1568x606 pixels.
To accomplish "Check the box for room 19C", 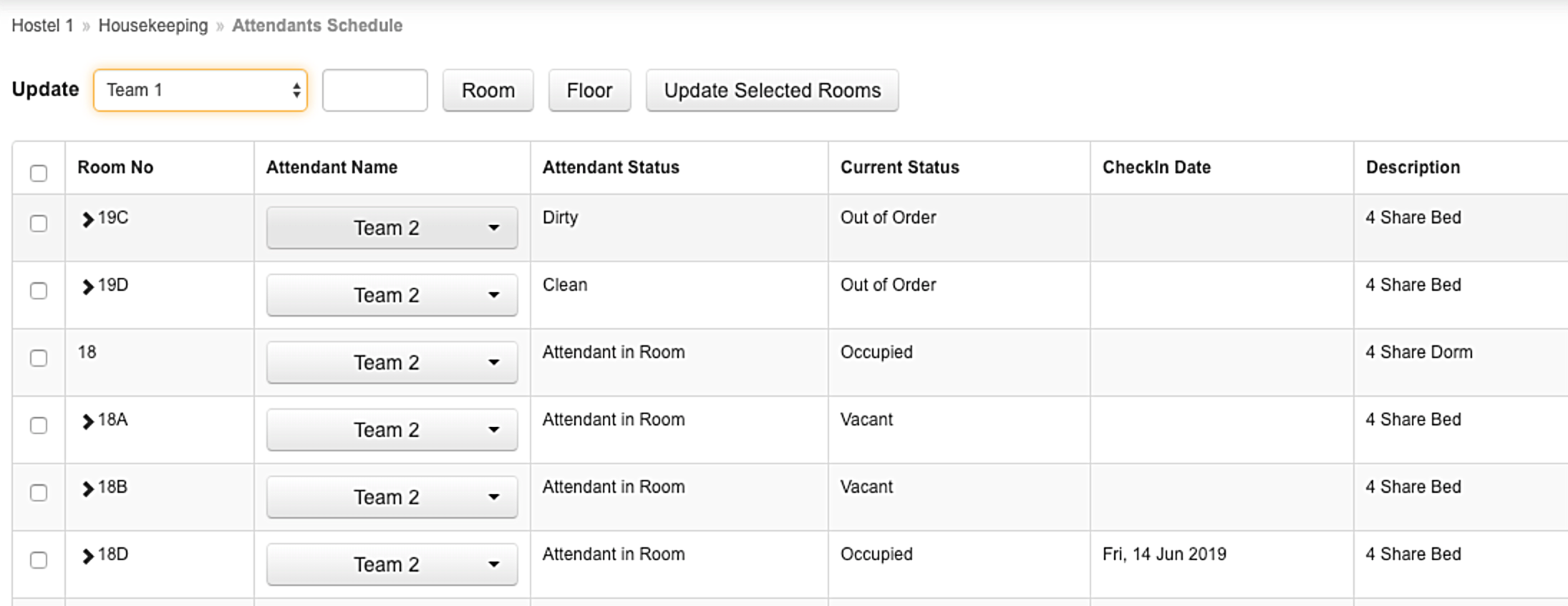I will tap(39, 223).
